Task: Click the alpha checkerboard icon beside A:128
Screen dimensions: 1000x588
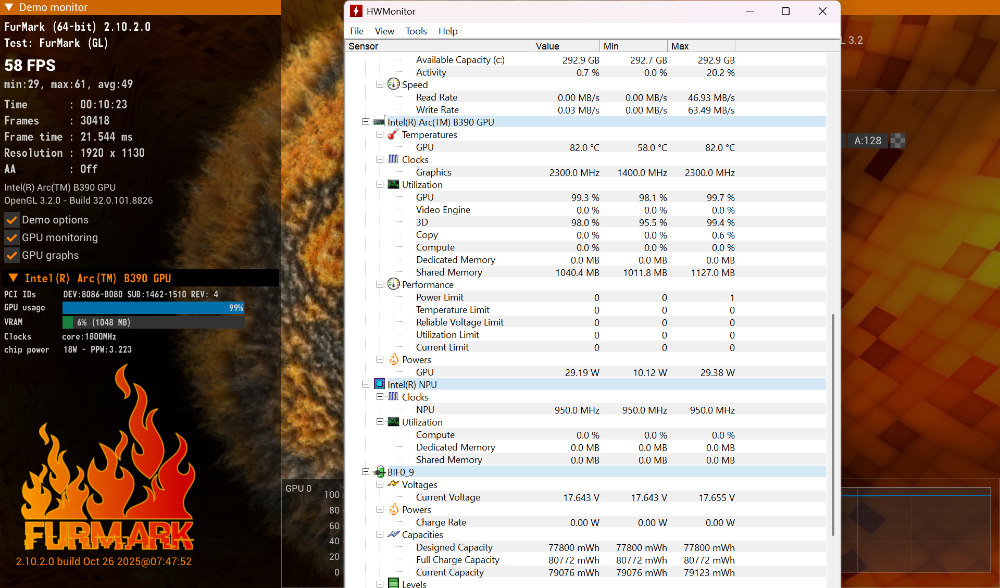Action: (897, 140)
